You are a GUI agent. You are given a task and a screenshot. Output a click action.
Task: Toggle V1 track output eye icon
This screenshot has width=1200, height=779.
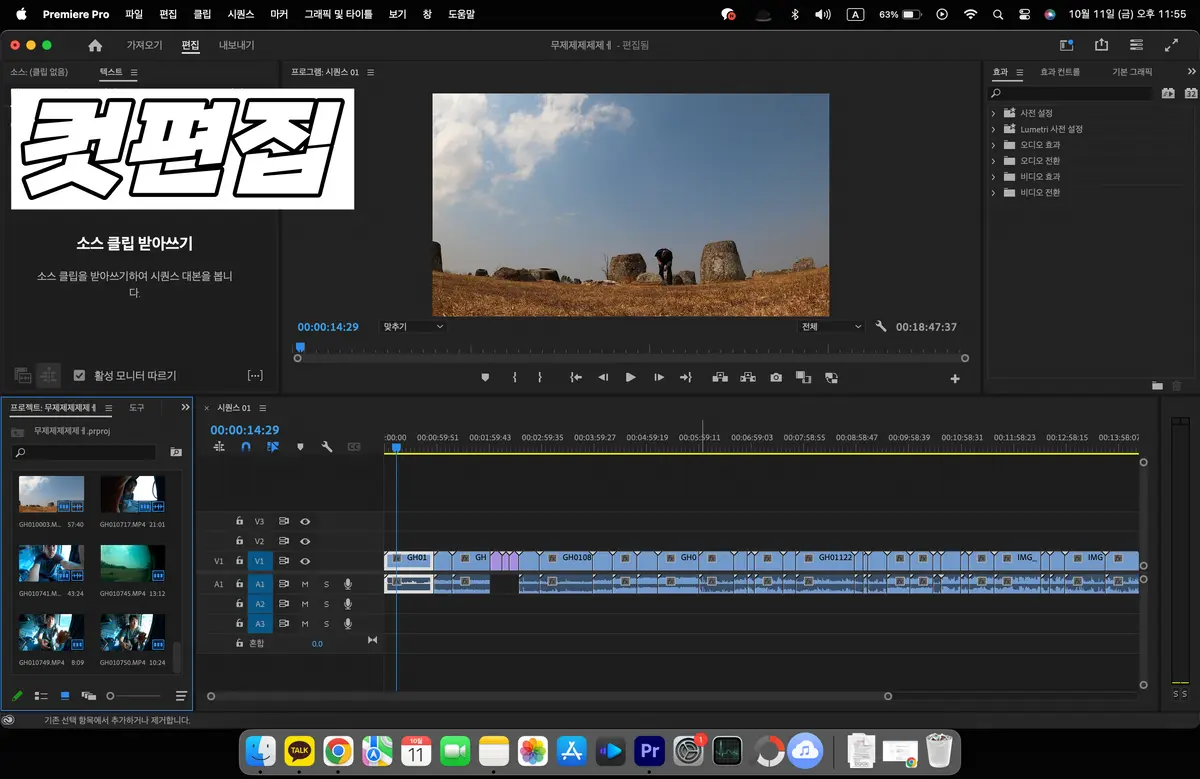pos(305,561)
